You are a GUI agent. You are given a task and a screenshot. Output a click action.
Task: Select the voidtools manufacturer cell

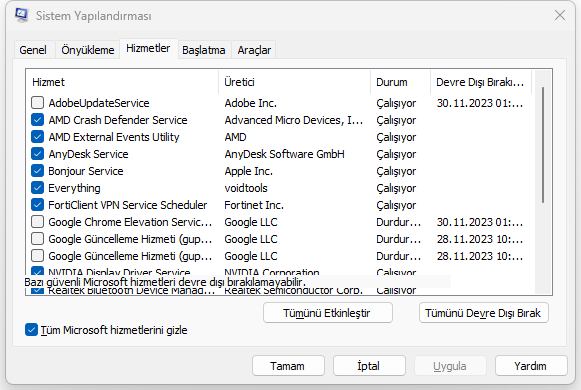click(x=246, y=188)
